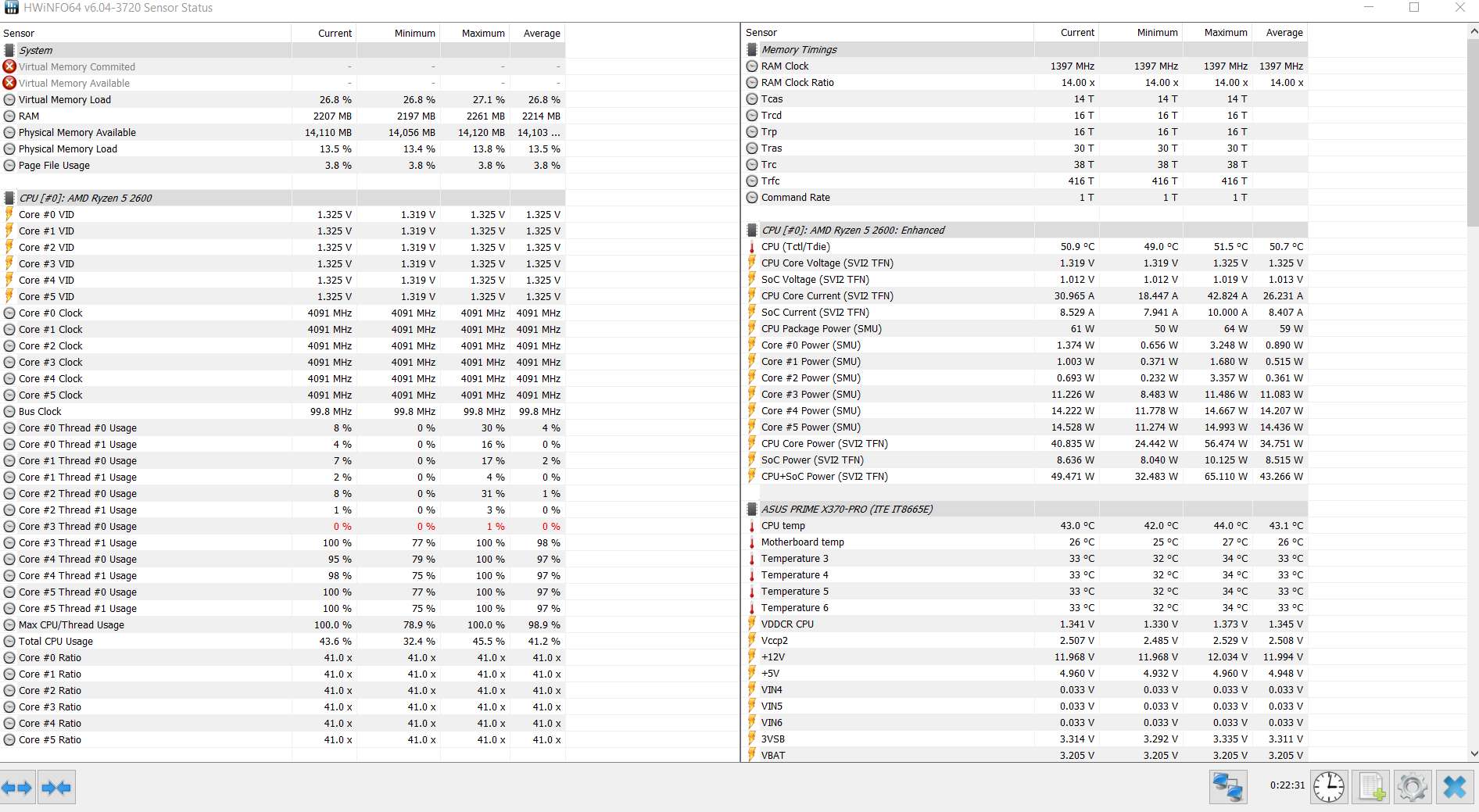Click icon beside CPU Package Power (SMU)
Screen dimensions: 1479x812
coord(752,328)
